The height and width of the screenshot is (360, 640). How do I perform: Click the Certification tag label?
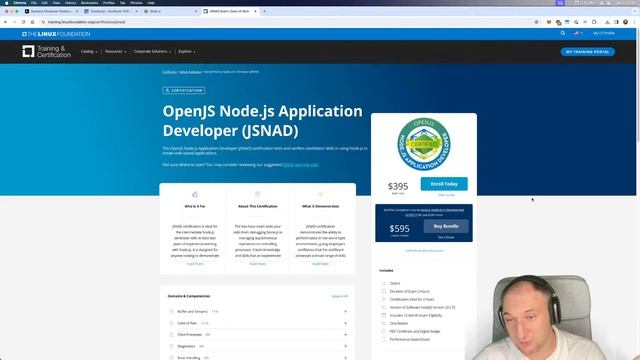click(184, 91)
